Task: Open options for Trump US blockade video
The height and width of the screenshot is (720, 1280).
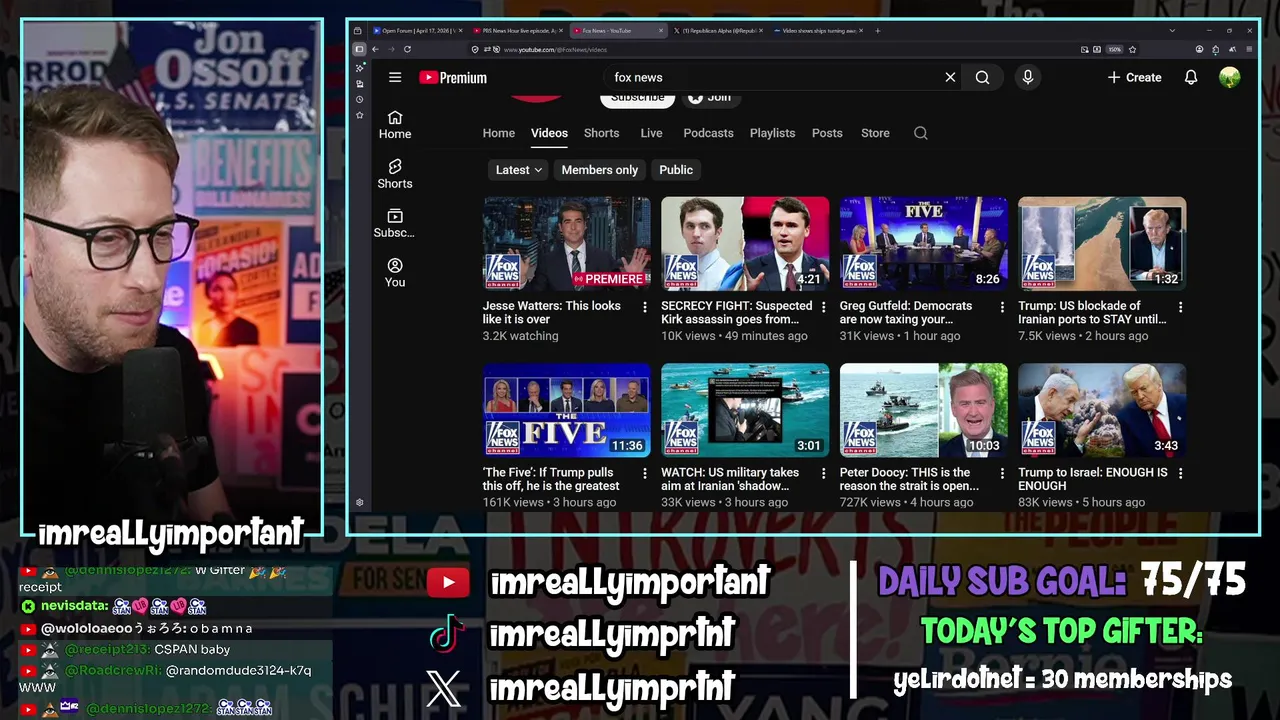Action: pyautogui.click(x=1180, y=307)
